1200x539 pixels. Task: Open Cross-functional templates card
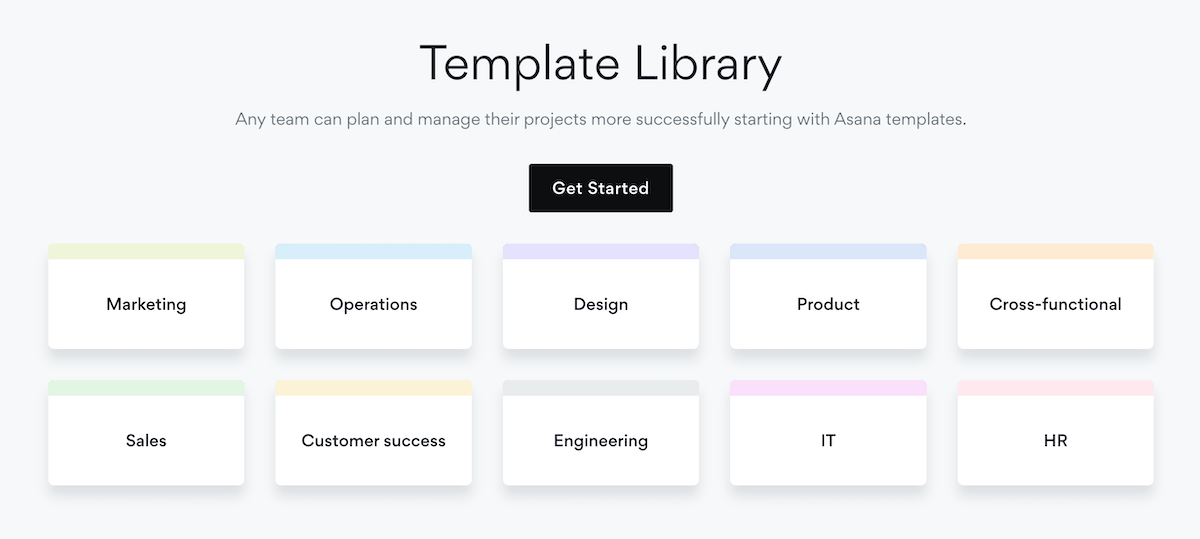[1055, 304]
